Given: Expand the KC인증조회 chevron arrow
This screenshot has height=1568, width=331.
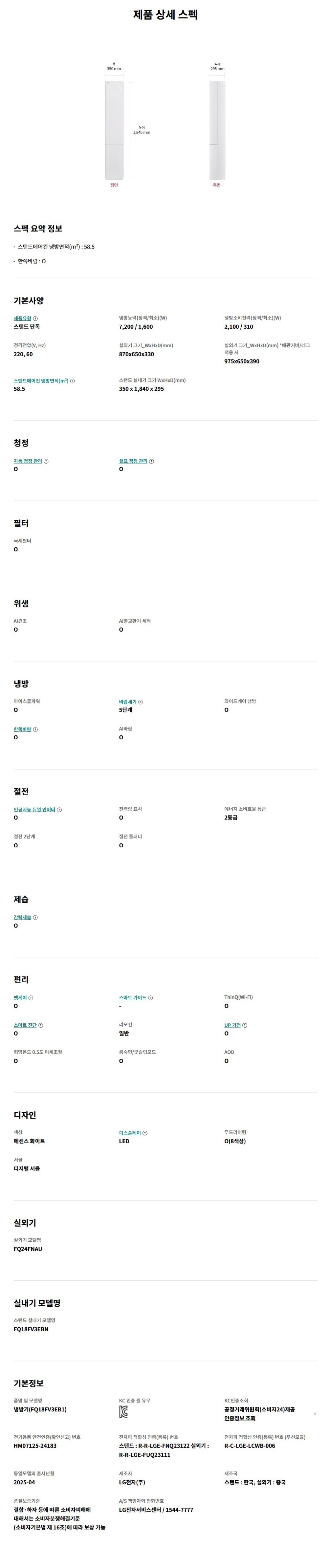Looking at the screenshot, I should click(x=315, y=1414).
